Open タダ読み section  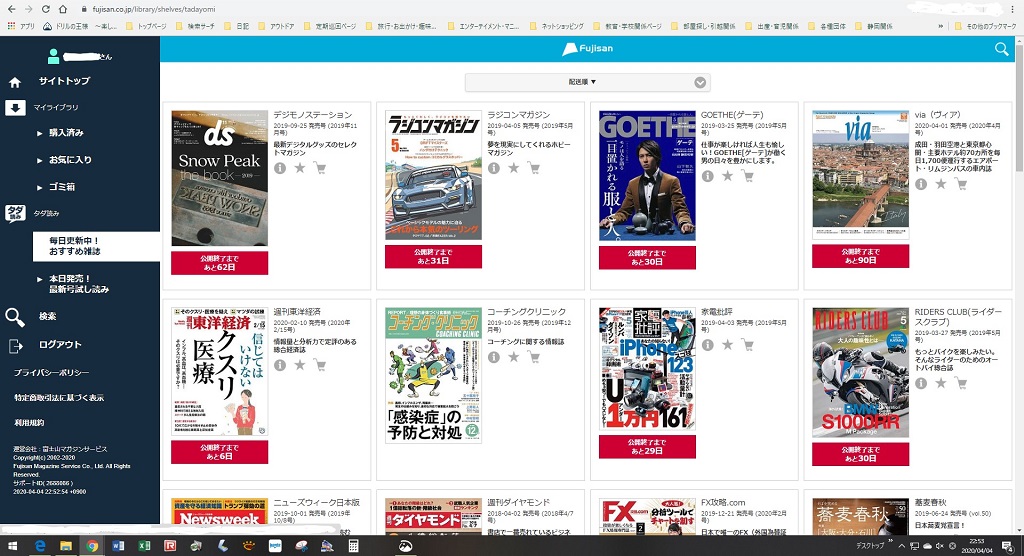tap(46, 213)
